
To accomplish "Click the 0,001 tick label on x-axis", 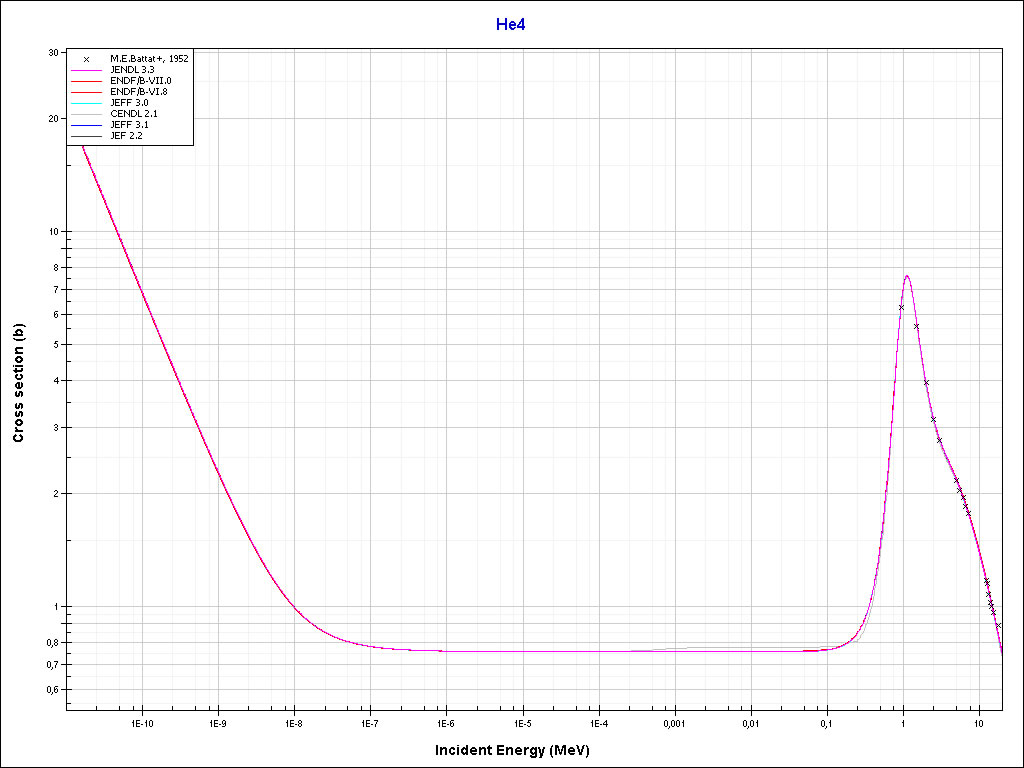I will pyautogui.click(x=674, y=722).
